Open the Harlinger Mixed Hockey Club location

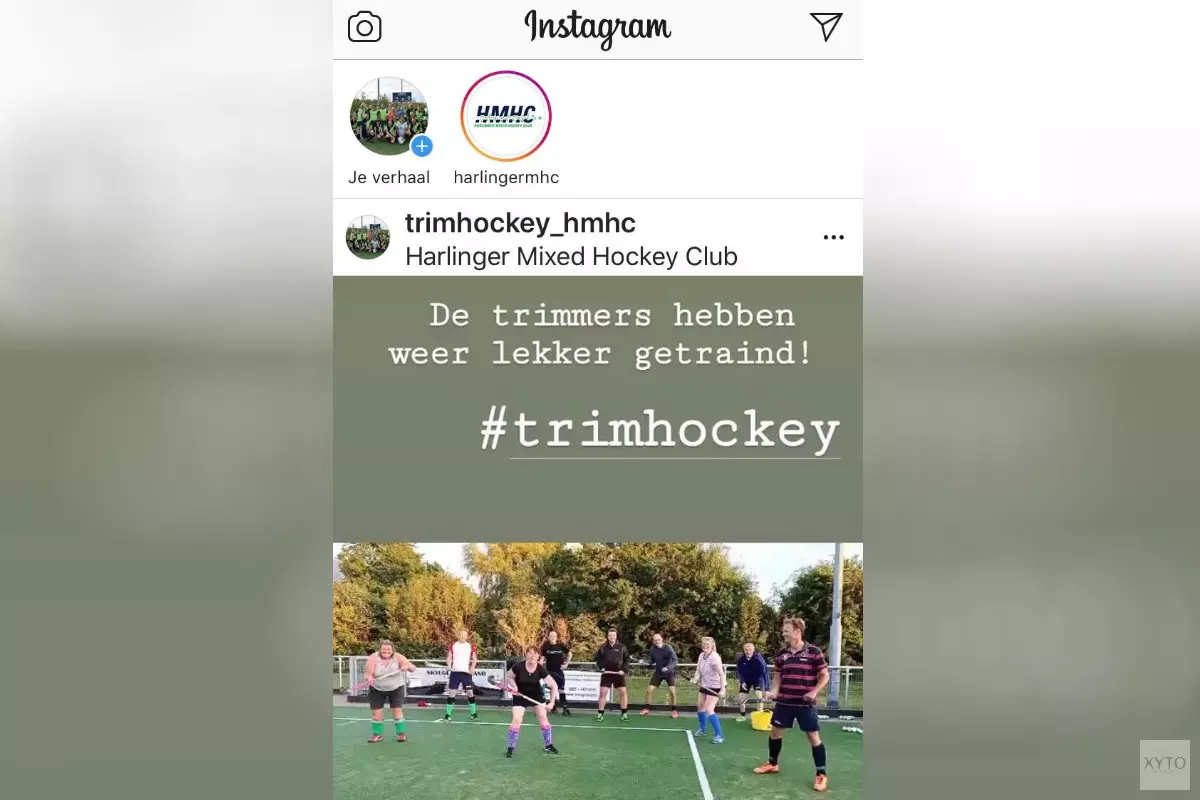tap(571, 257)
